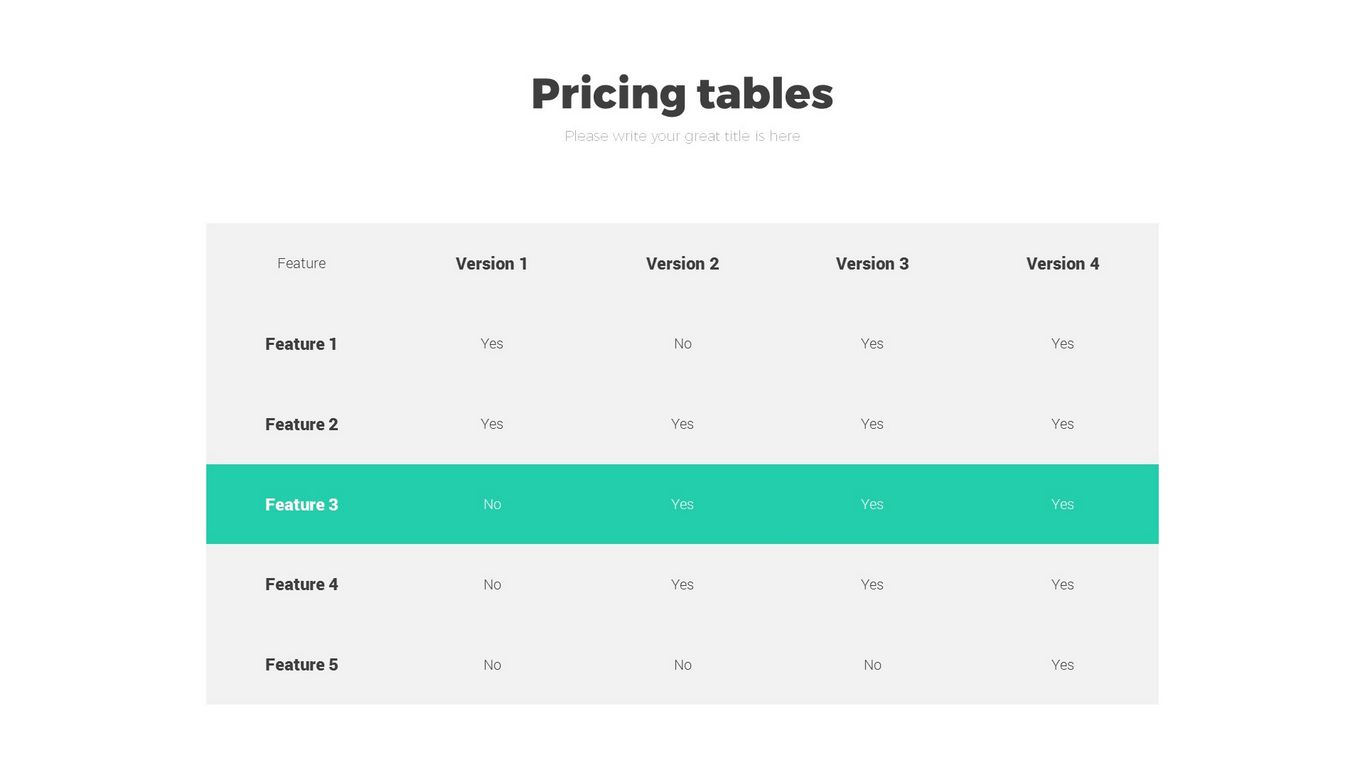This screenshot has height=768, width=1365.
Task: Select the "Version 3" column header
Action: 872,264
